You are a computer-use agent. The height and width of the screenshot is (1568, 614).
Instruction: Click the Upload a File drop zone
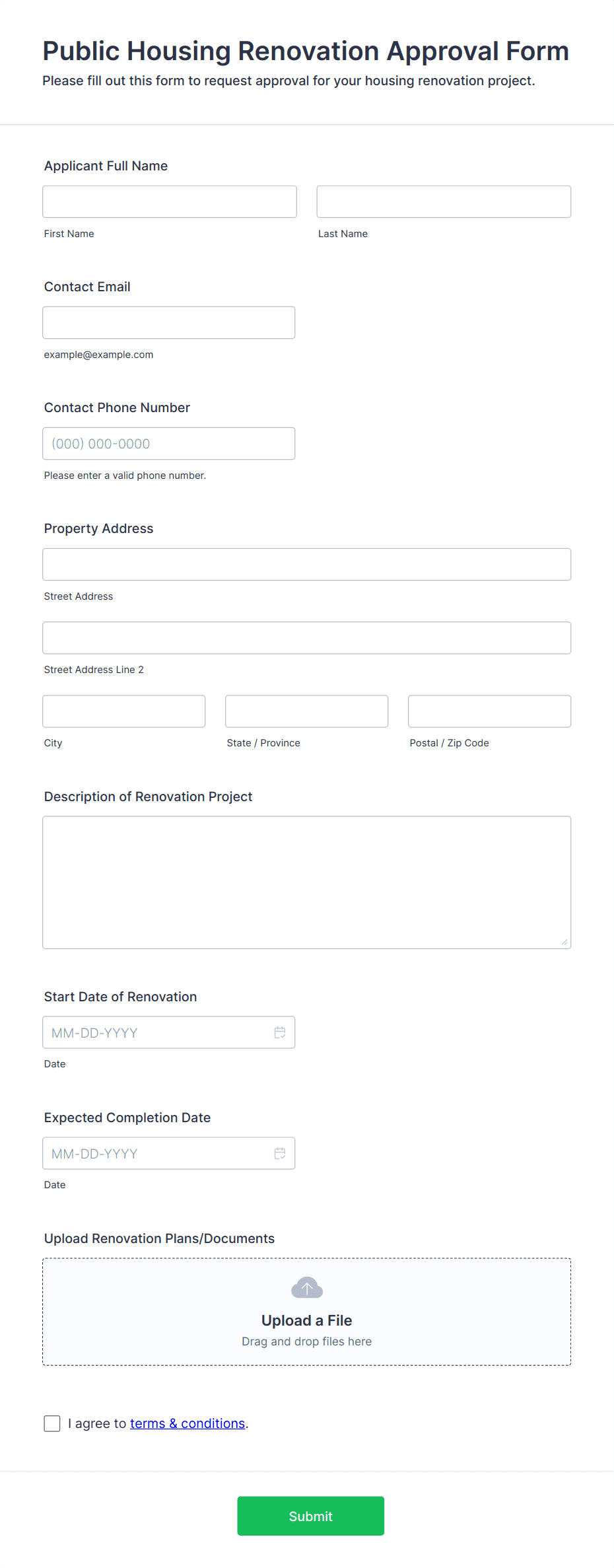pyautogui.click(x=307, y=1312)
